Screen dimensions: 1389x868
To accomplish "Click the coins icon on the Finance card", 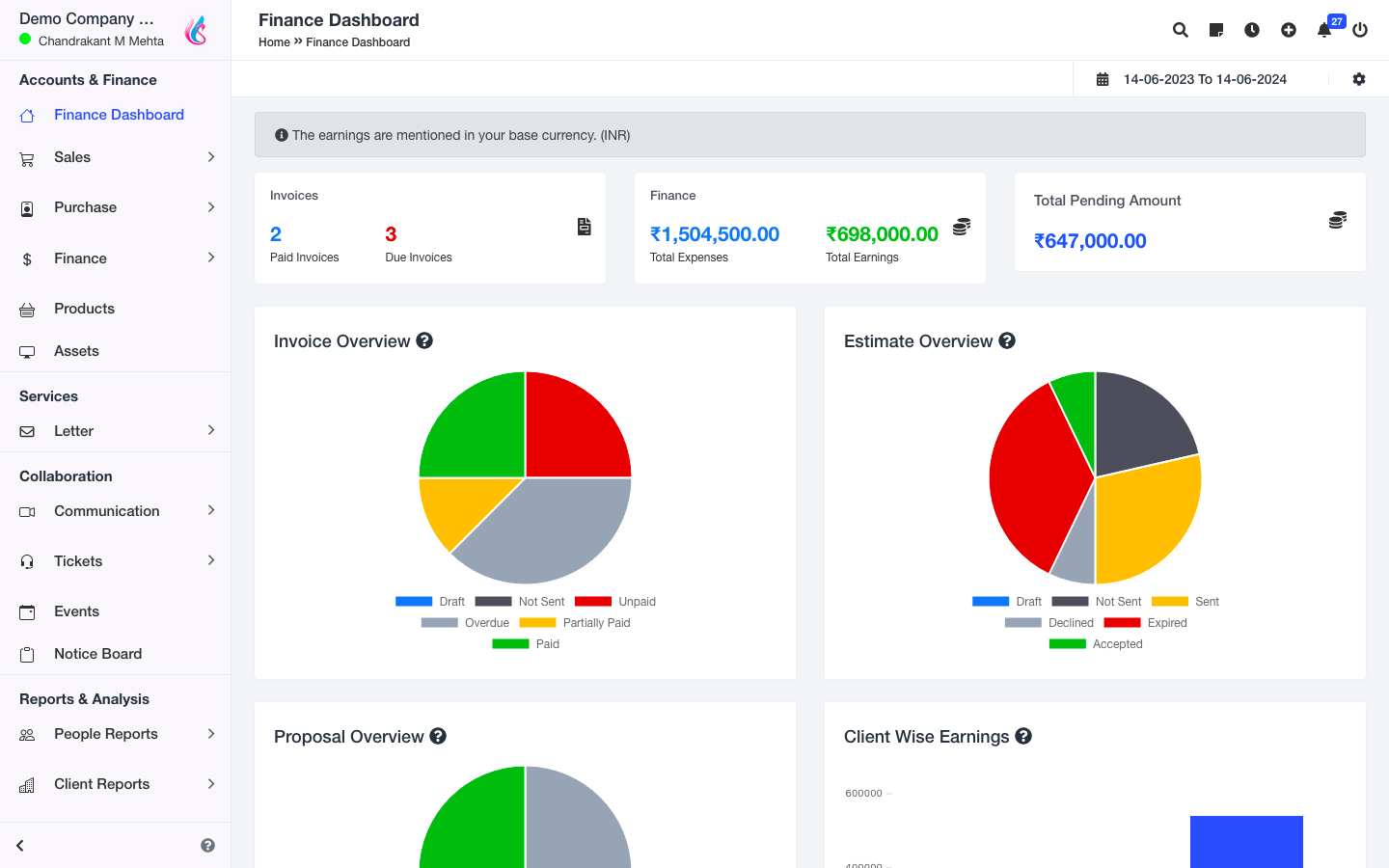I will [961, 226].
